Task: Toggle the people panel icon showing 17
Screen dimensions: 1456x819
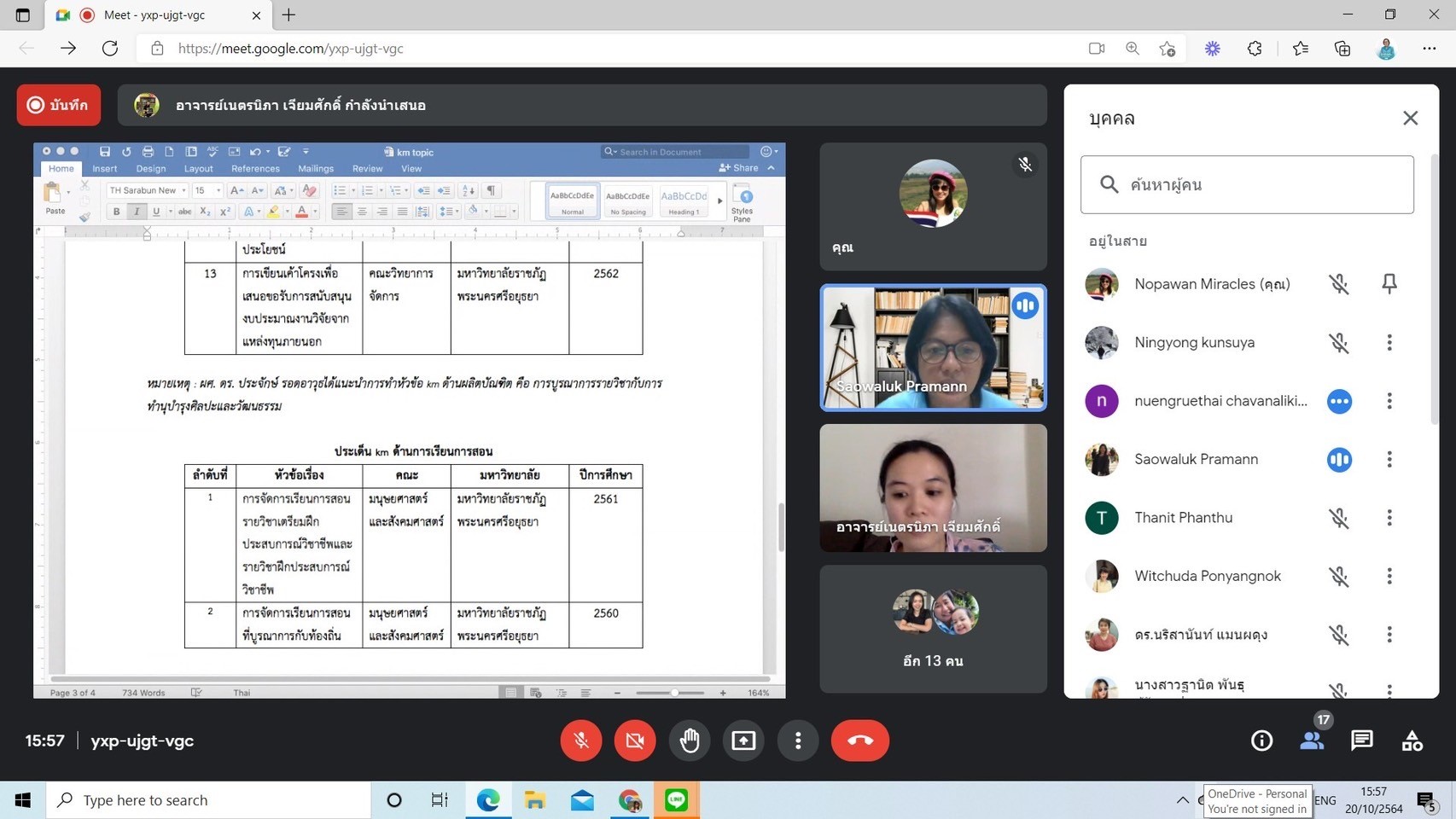Action: pyautogui.click(x=1312, y=741)
